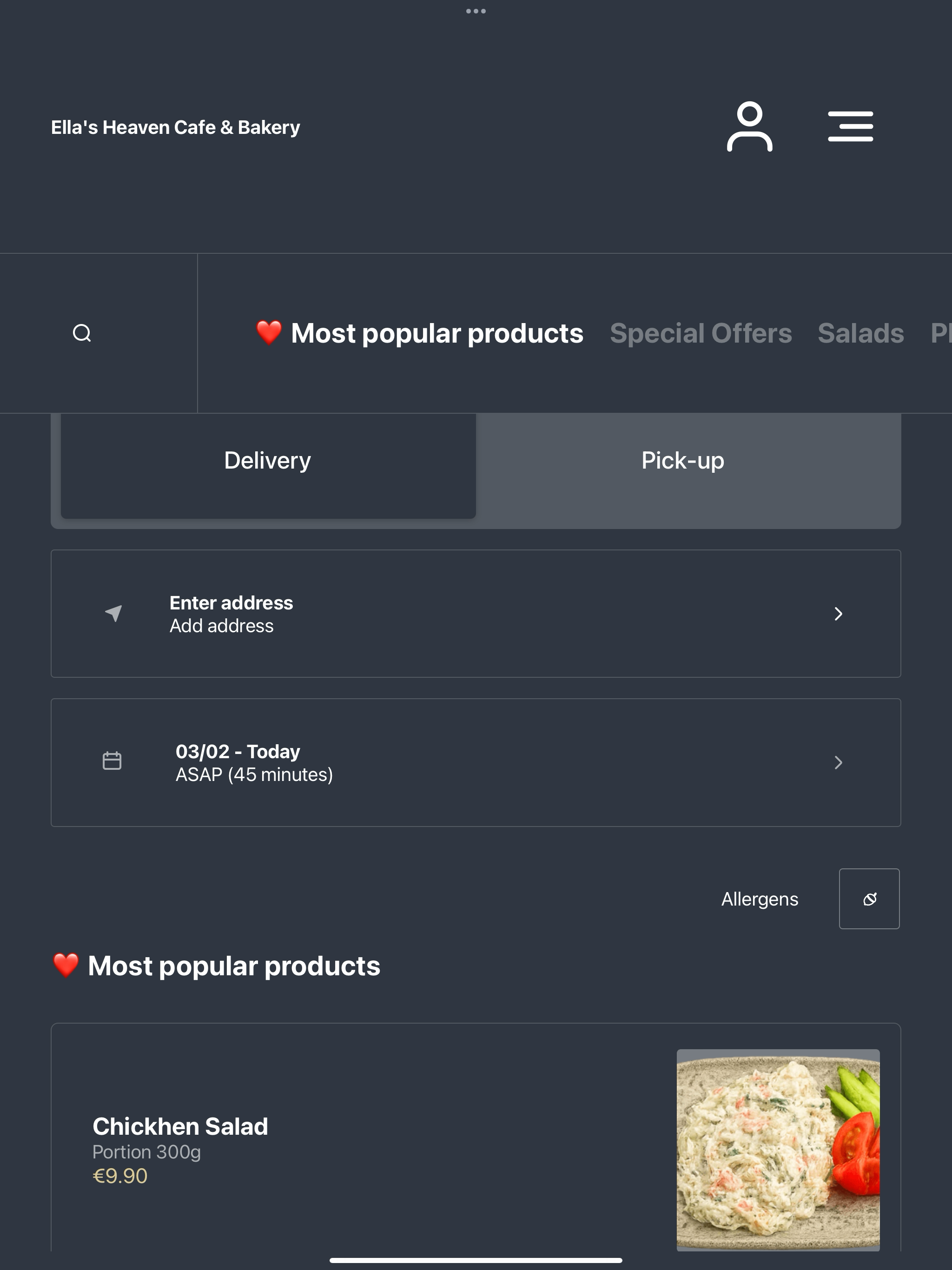Click the Allergens label
This screenshot has height=1270, width=952.
pyautogui.click(x=760, y=899)
